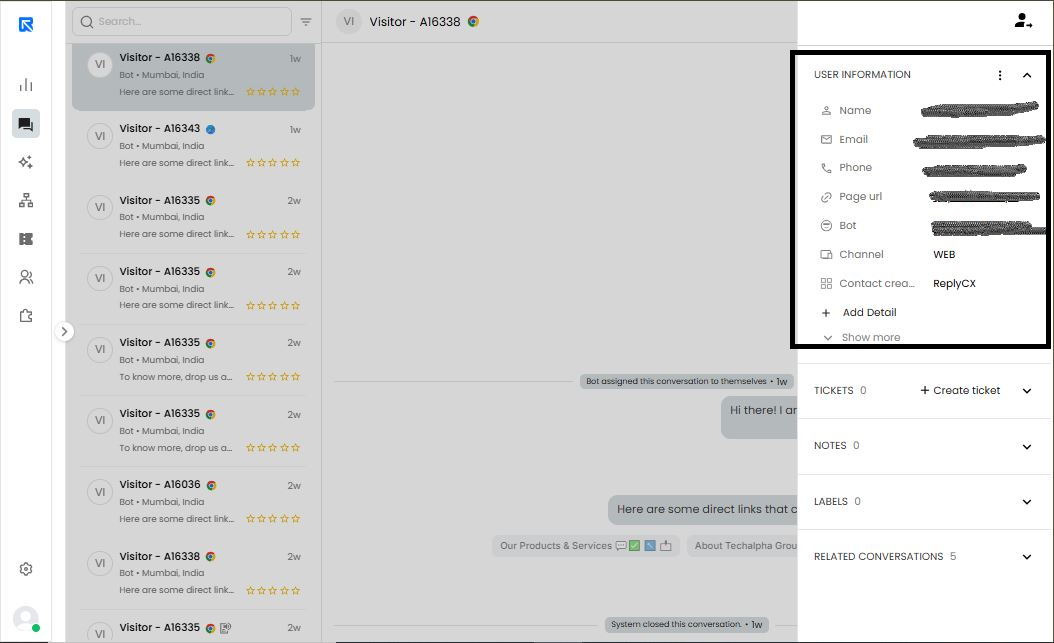Click Create ticket button

(x=960, y=391)
